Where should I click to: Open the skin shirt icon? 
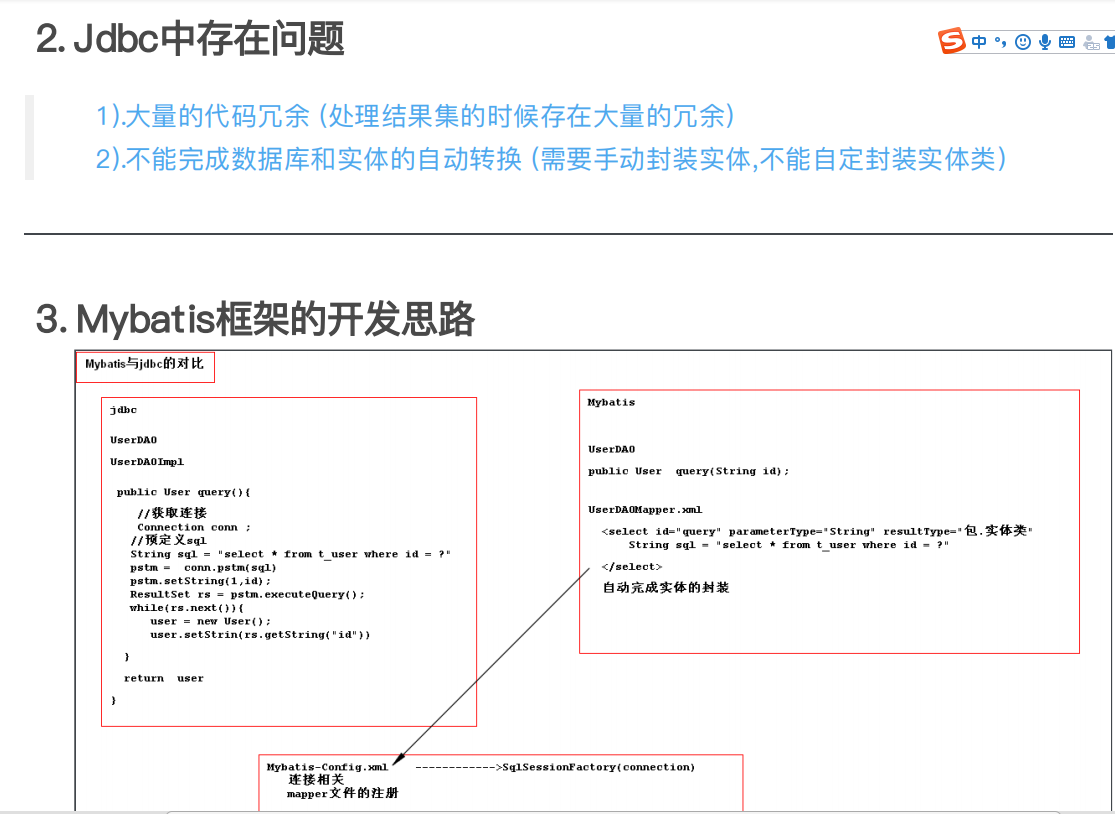(1110, 43)
